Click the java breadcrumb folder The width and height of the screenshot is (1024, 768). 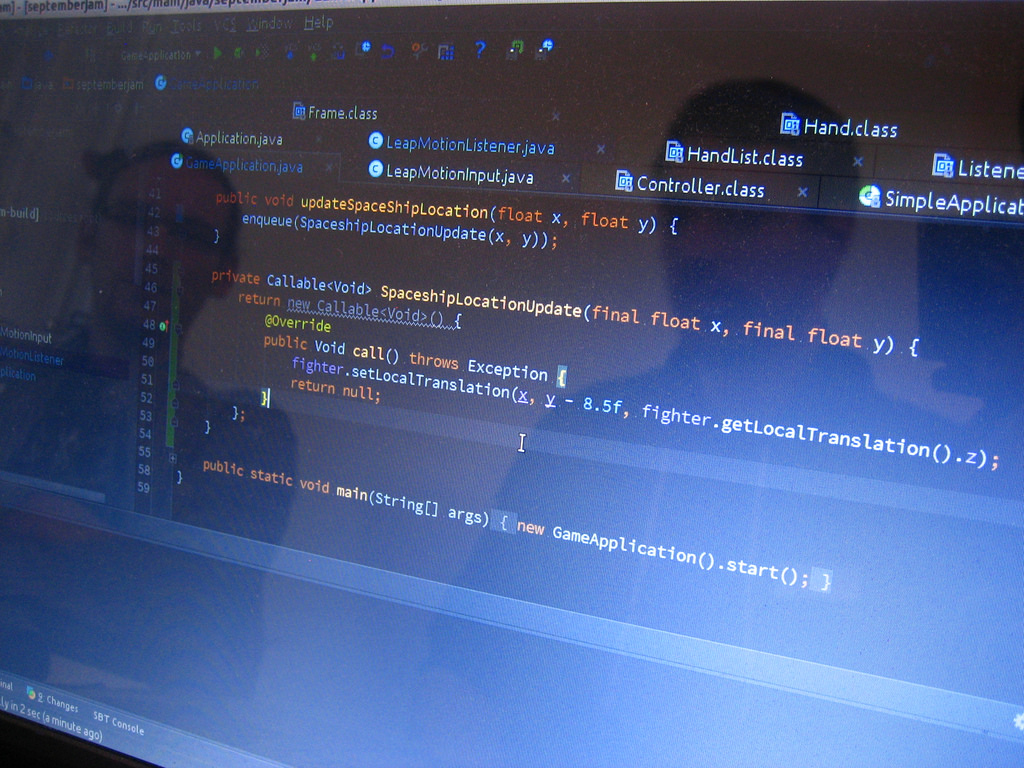click(x=38, y=84)
